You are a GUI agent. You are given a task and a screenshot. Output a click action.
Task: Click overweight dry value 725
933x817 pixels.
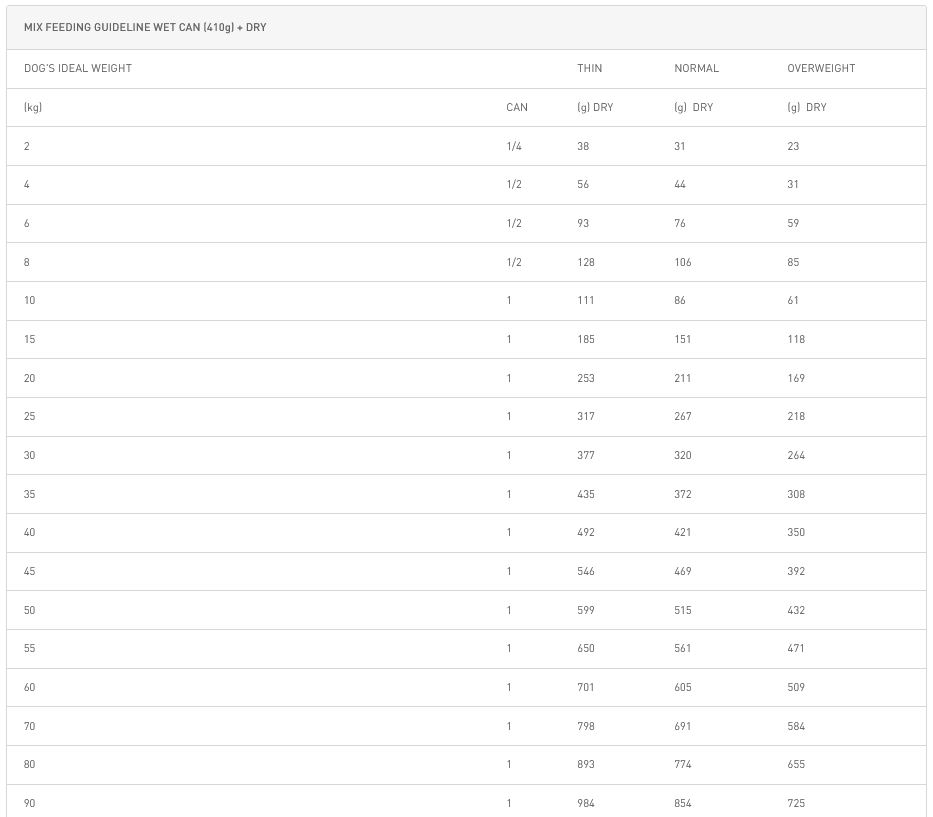coord(796,803)
